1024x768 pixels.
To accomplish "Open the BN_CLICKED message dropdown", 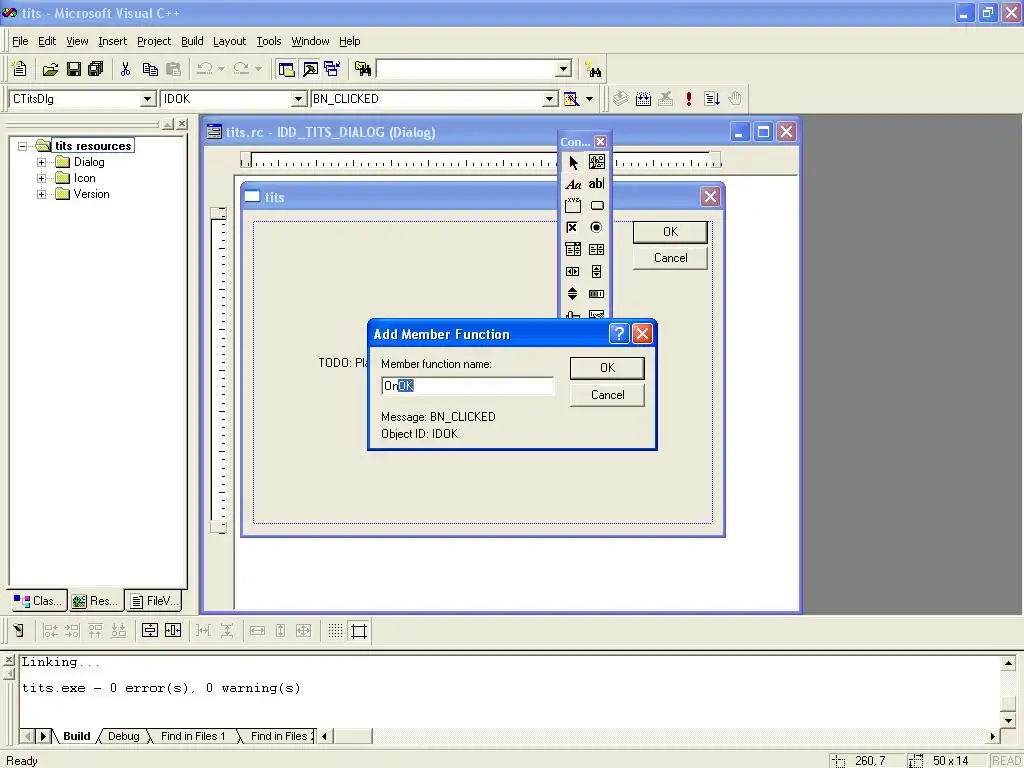I will [x=550, y=99].
